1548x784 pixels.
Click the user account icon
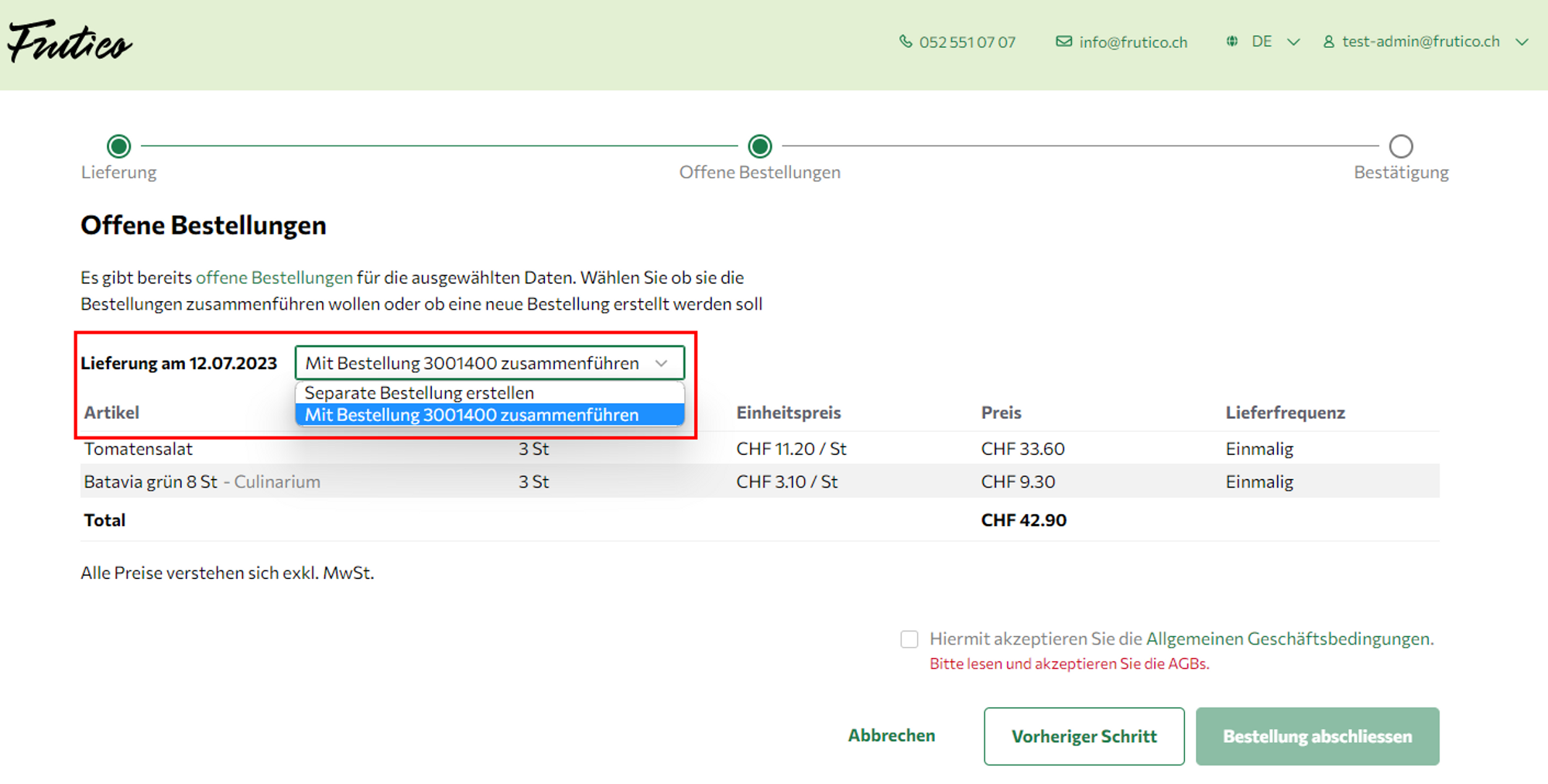[x=1328, y=42]
